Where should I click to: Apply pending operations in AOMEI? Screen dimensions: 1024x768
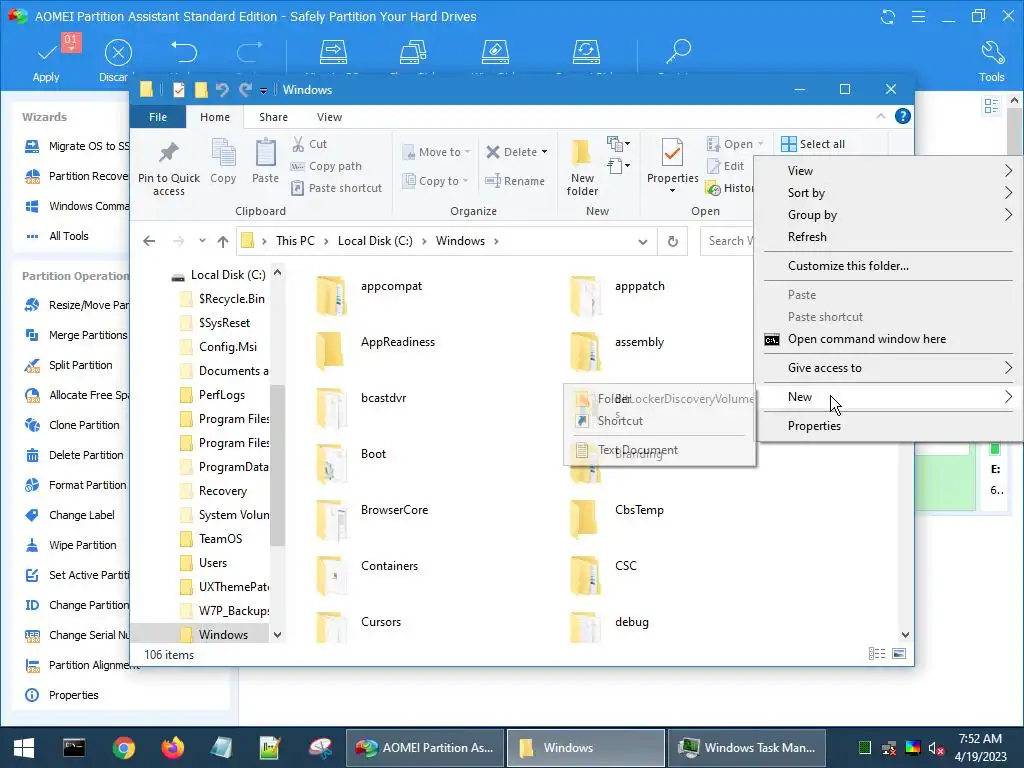click(46, 60)
